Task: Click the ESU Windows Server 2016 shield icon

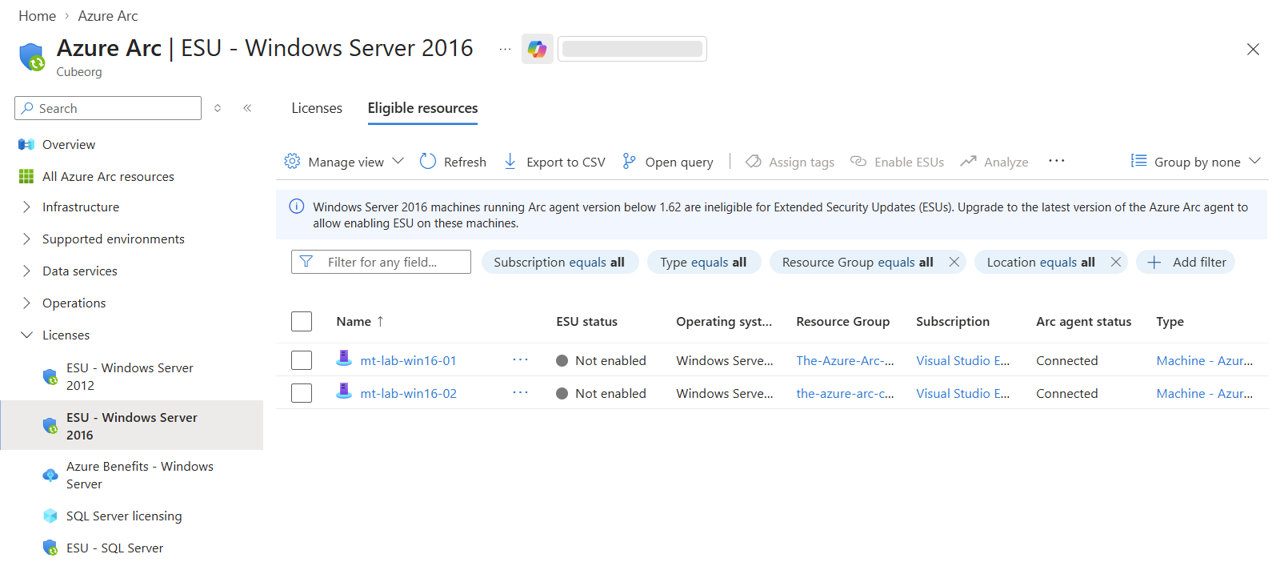Action: [x=50, y=426]
